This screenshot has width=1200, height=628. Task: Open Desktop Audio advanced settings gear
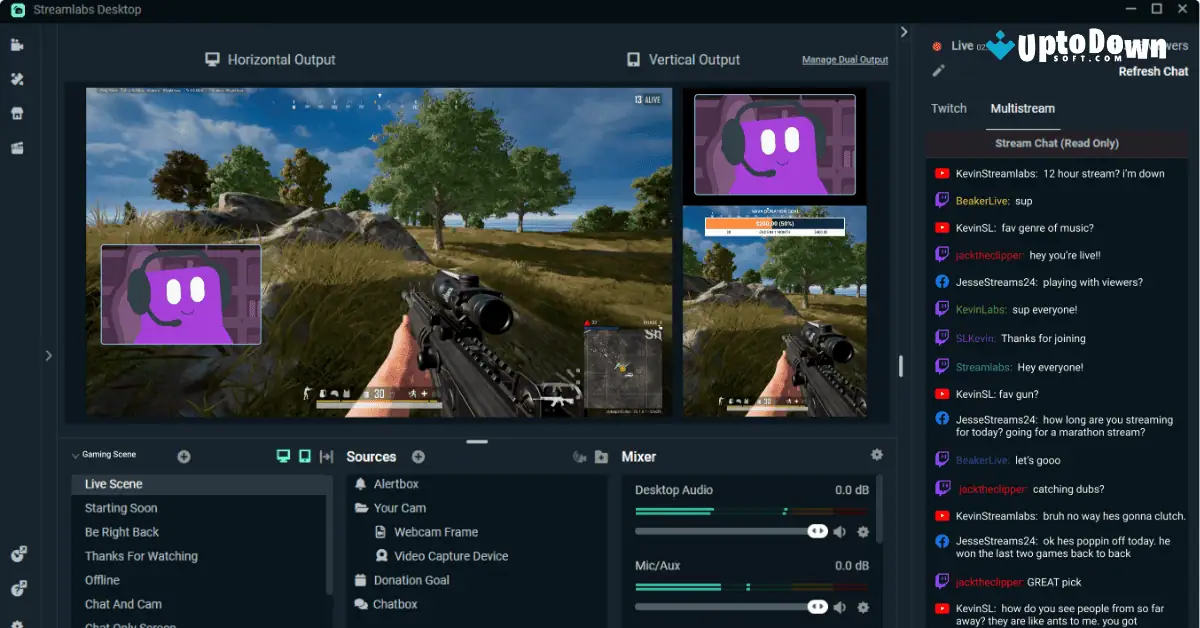(x=863, y=532)
